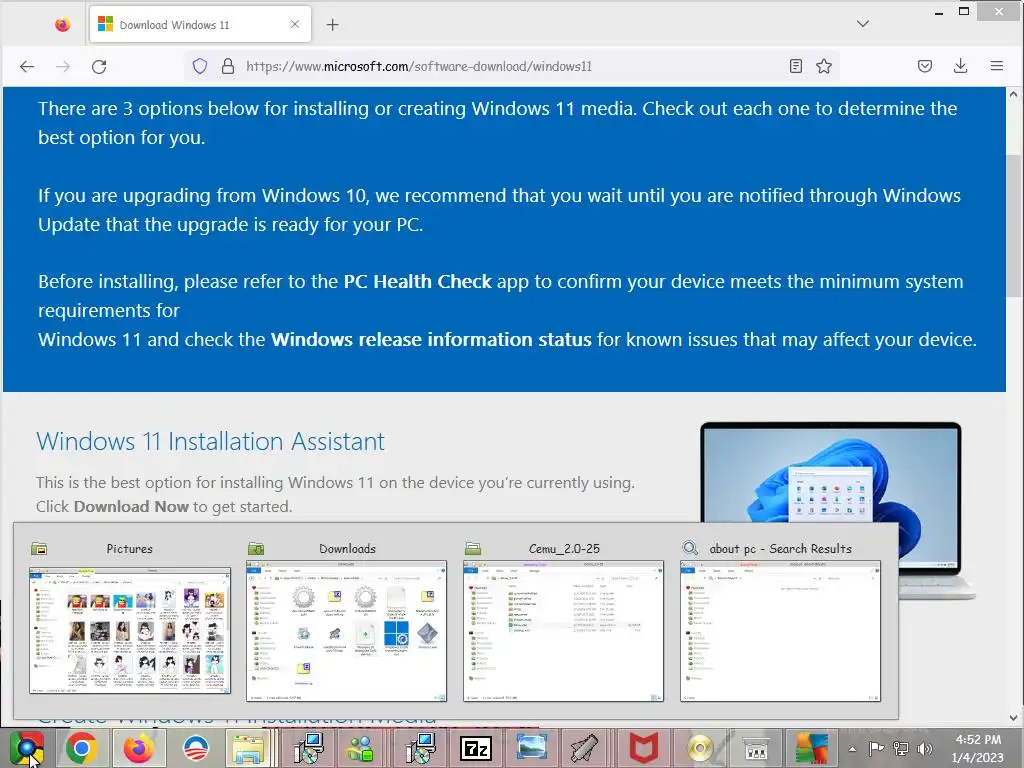Viewport: 1024px width, 768px height.
Task: Open the gold disc taskbar icon
Action: click(x=699, y=748)
